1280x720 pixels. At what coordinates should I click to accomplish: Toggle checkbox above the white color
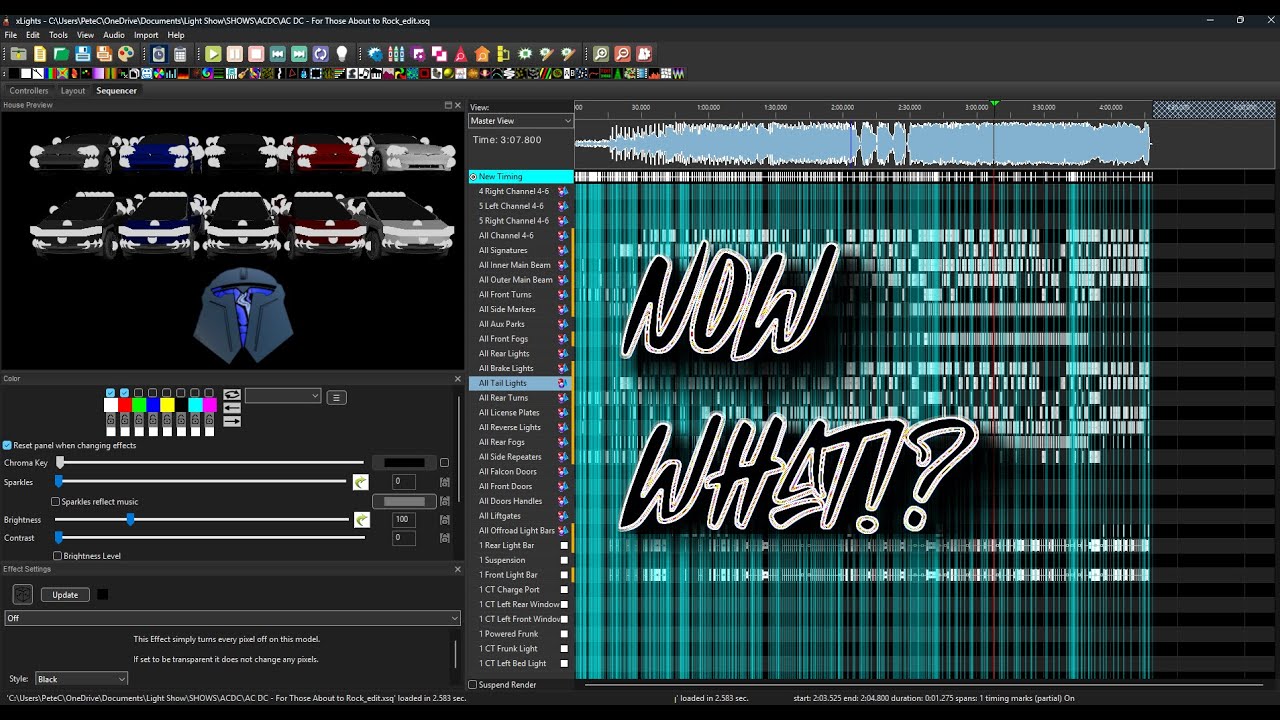tap(110, 393)
